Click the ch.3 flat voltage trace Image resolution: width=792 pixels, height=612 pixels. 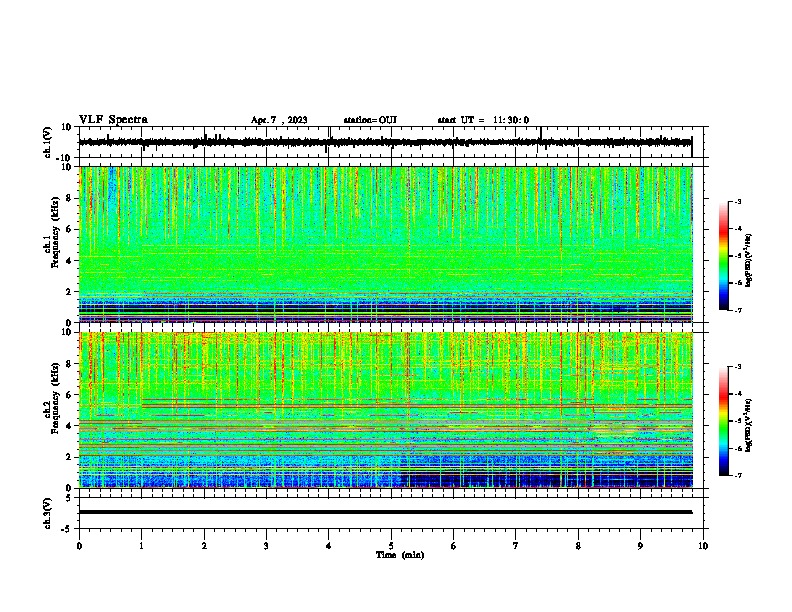tap(385, 512)
